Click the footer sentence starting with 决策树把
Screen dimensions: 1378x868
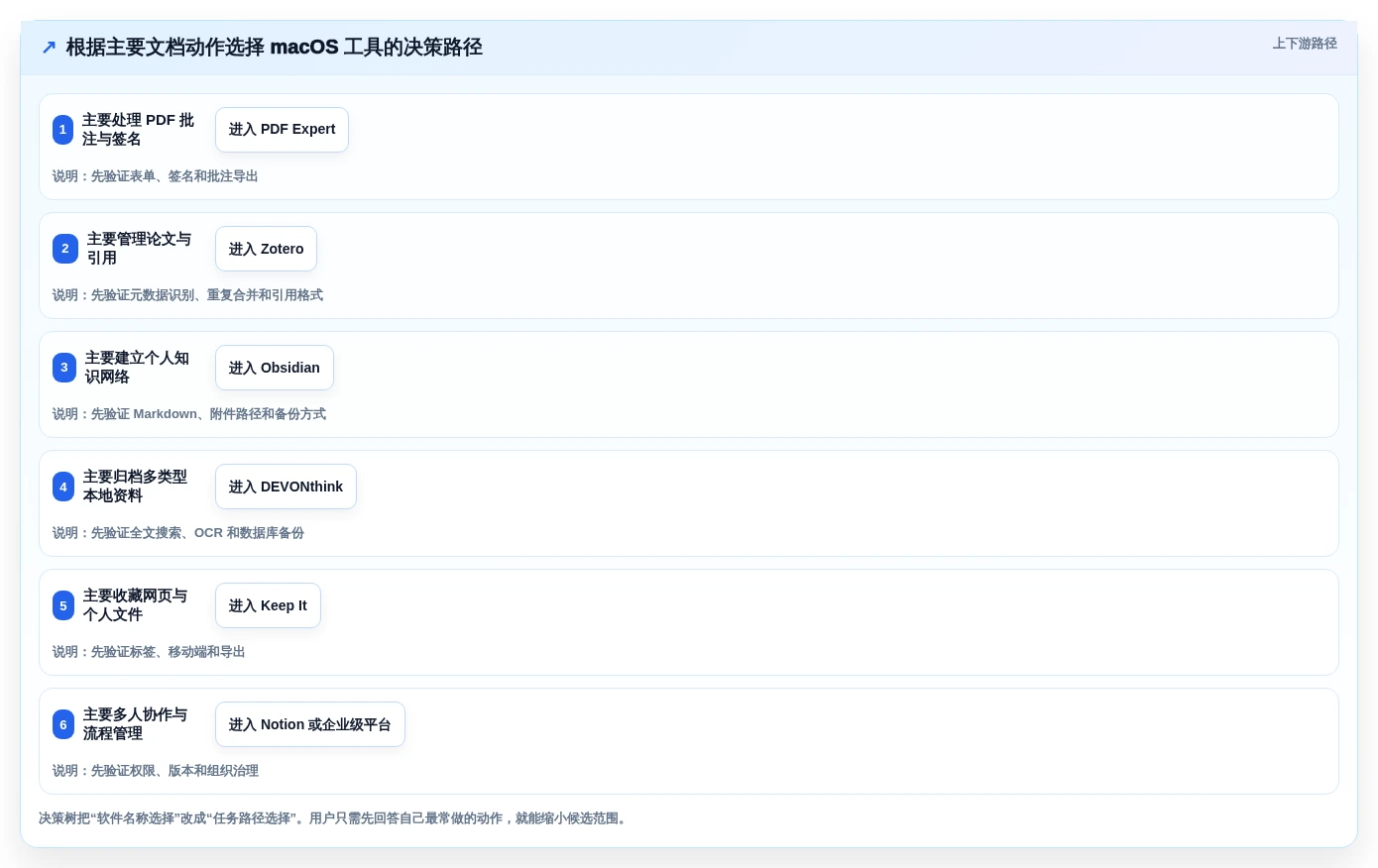point(335,818)
